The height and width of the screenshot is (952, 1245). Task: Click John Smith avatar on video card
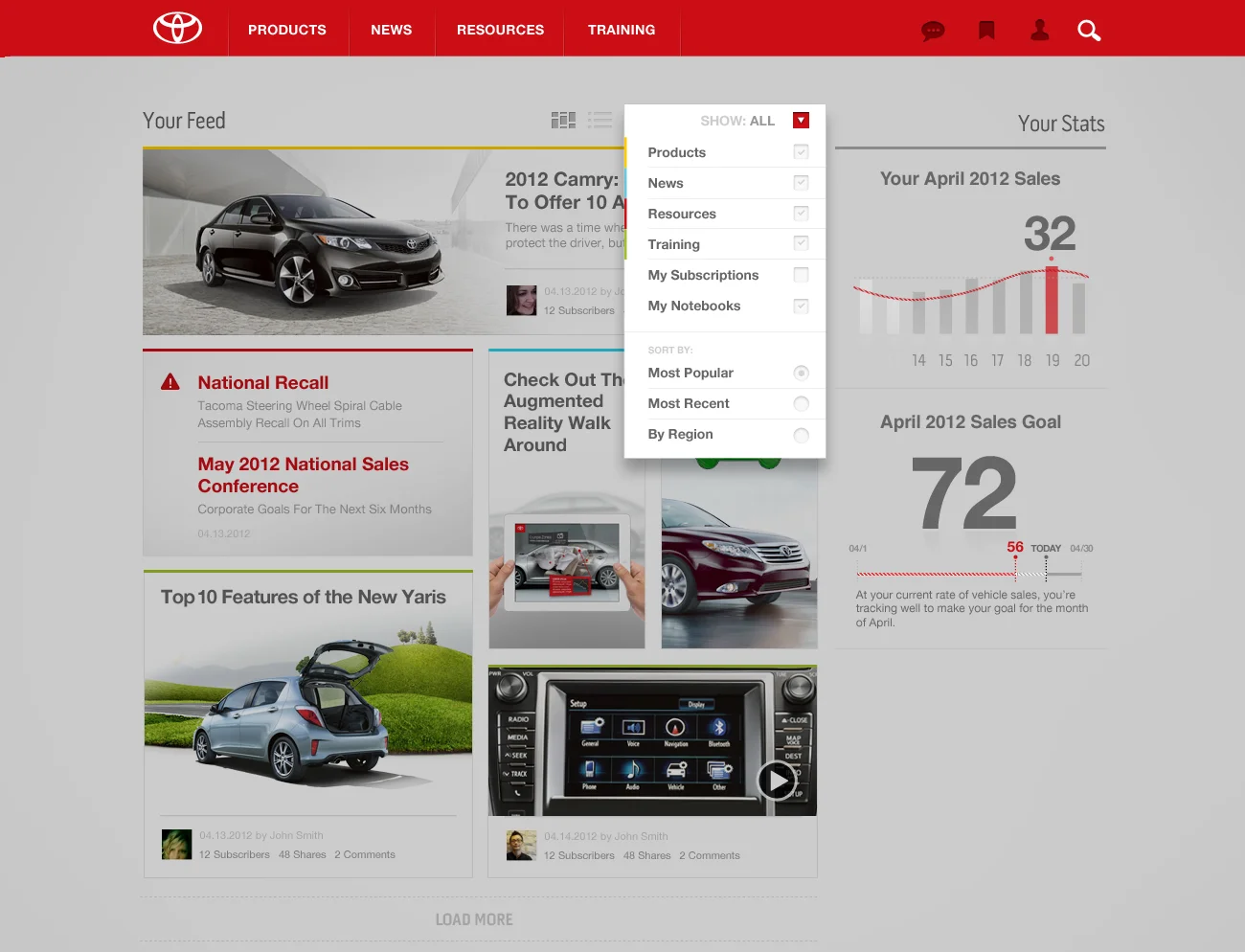522,845
